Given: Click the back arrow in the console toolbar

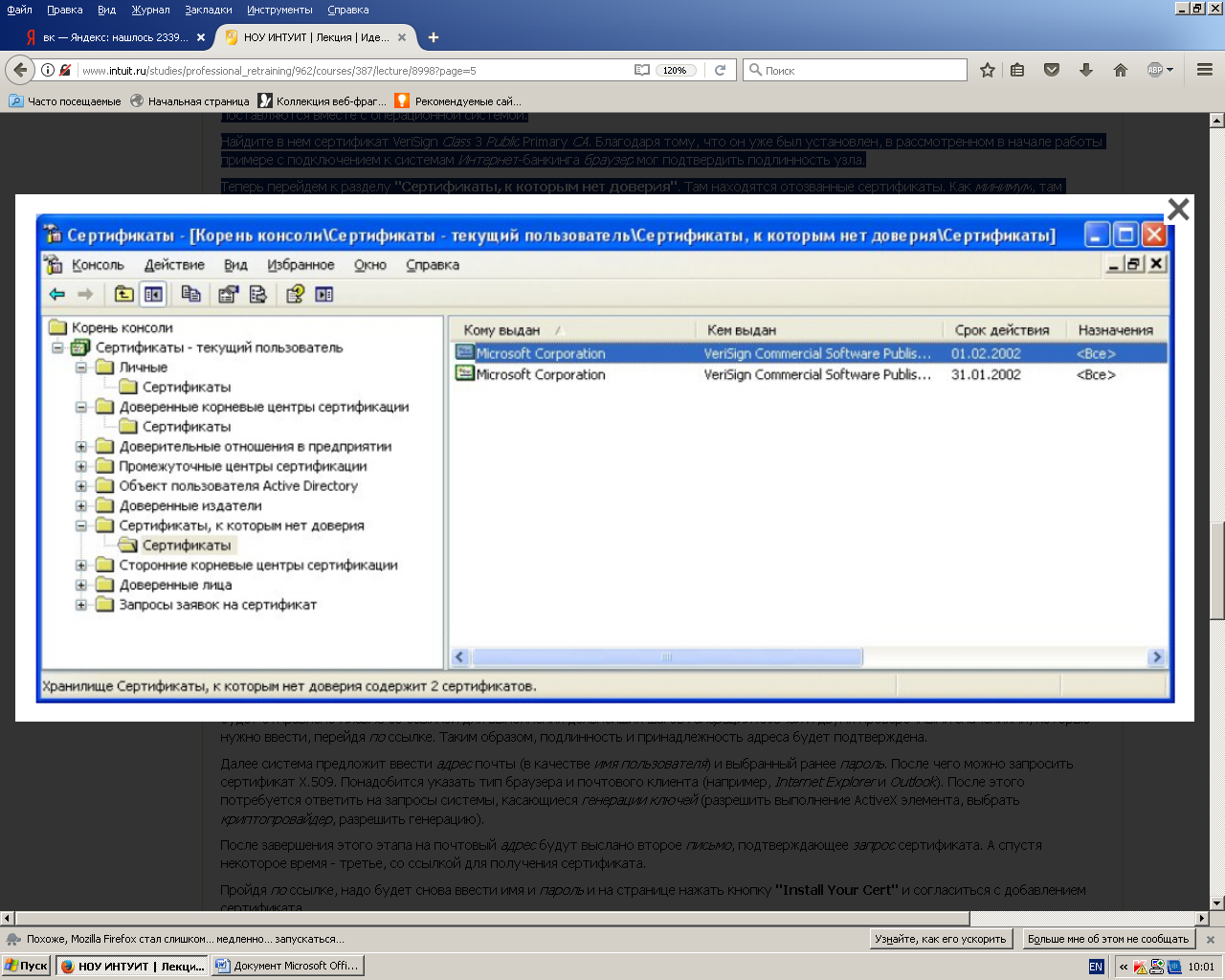Looking at the screenshot, I should [x=57, y=294].
